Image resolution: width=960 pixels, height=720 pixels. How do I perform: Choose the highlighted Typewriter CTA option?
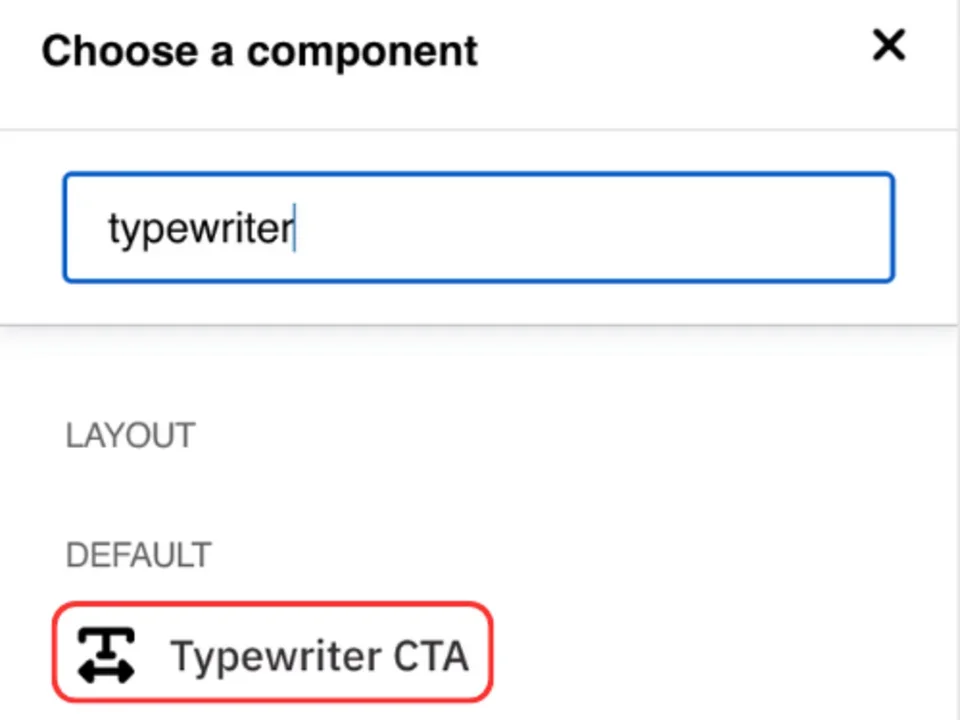pos(272,653)
